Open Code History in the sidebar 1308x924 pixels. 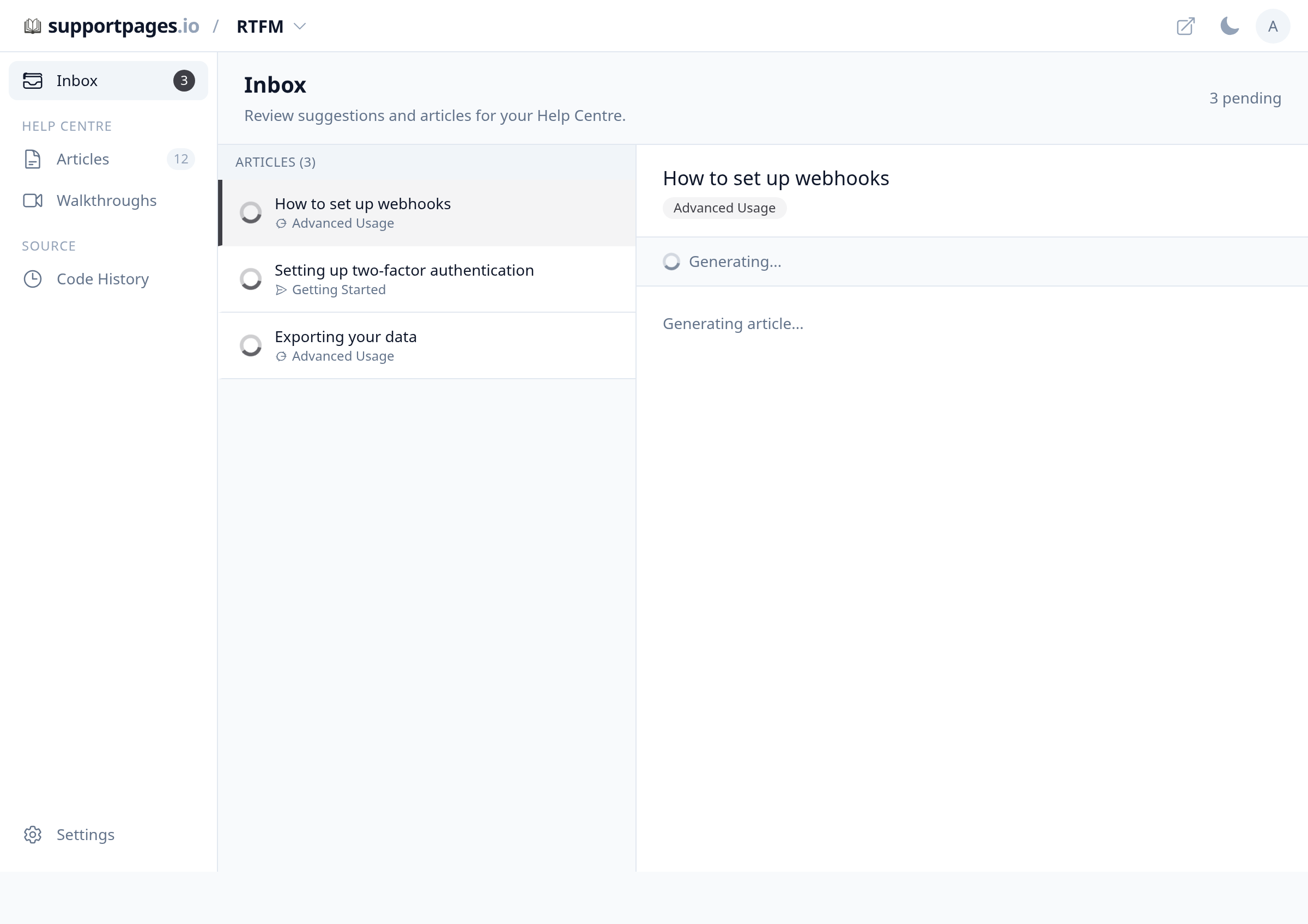(108, 279)
